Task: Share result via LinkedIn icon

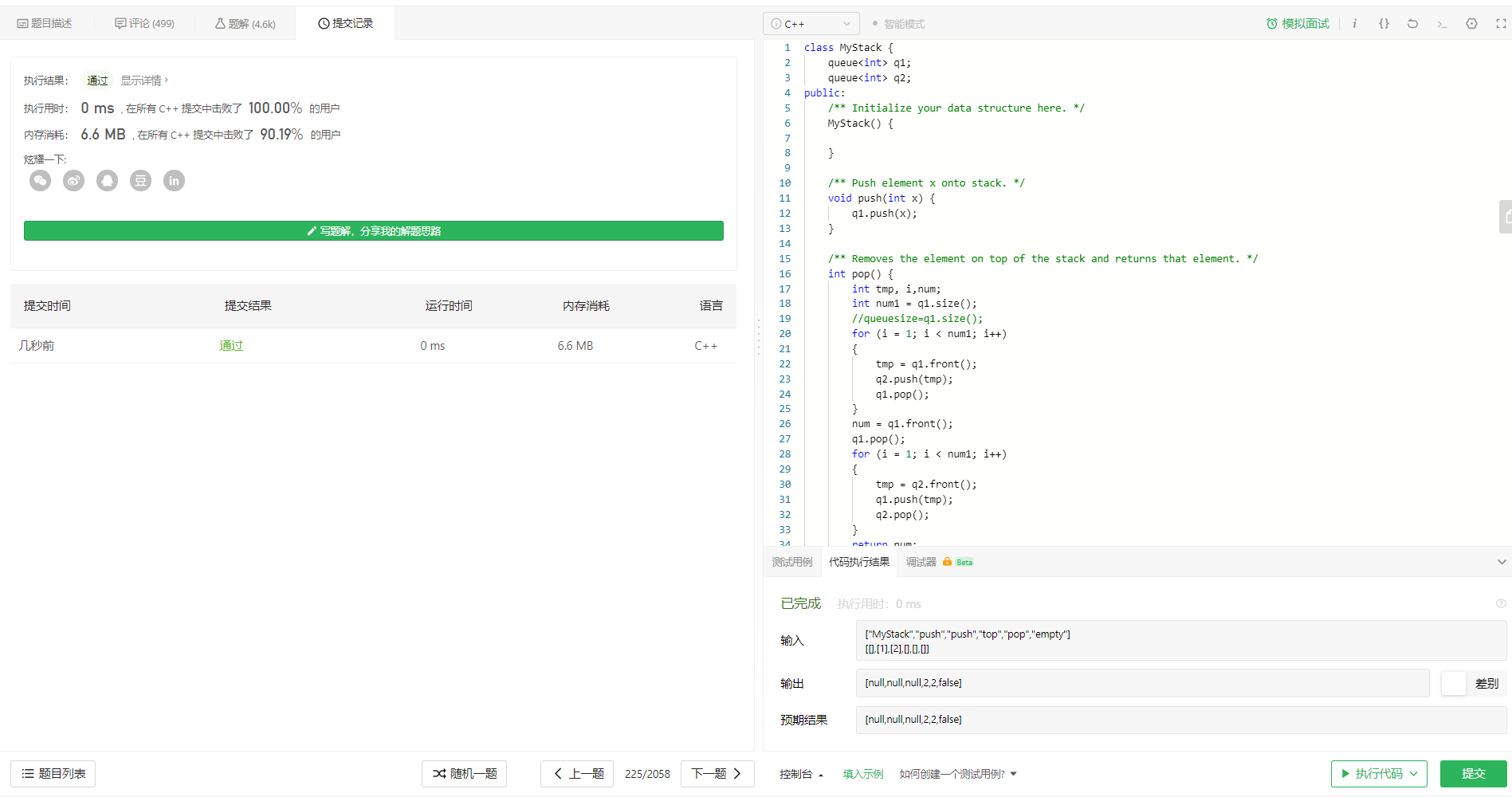Action: (x=174, y=181)
